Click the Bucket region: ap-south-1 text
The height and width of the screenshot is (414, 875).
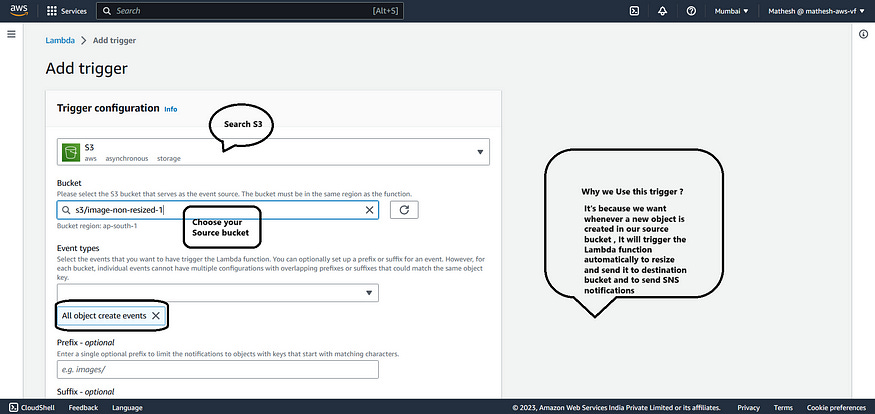tap(97, 226)
